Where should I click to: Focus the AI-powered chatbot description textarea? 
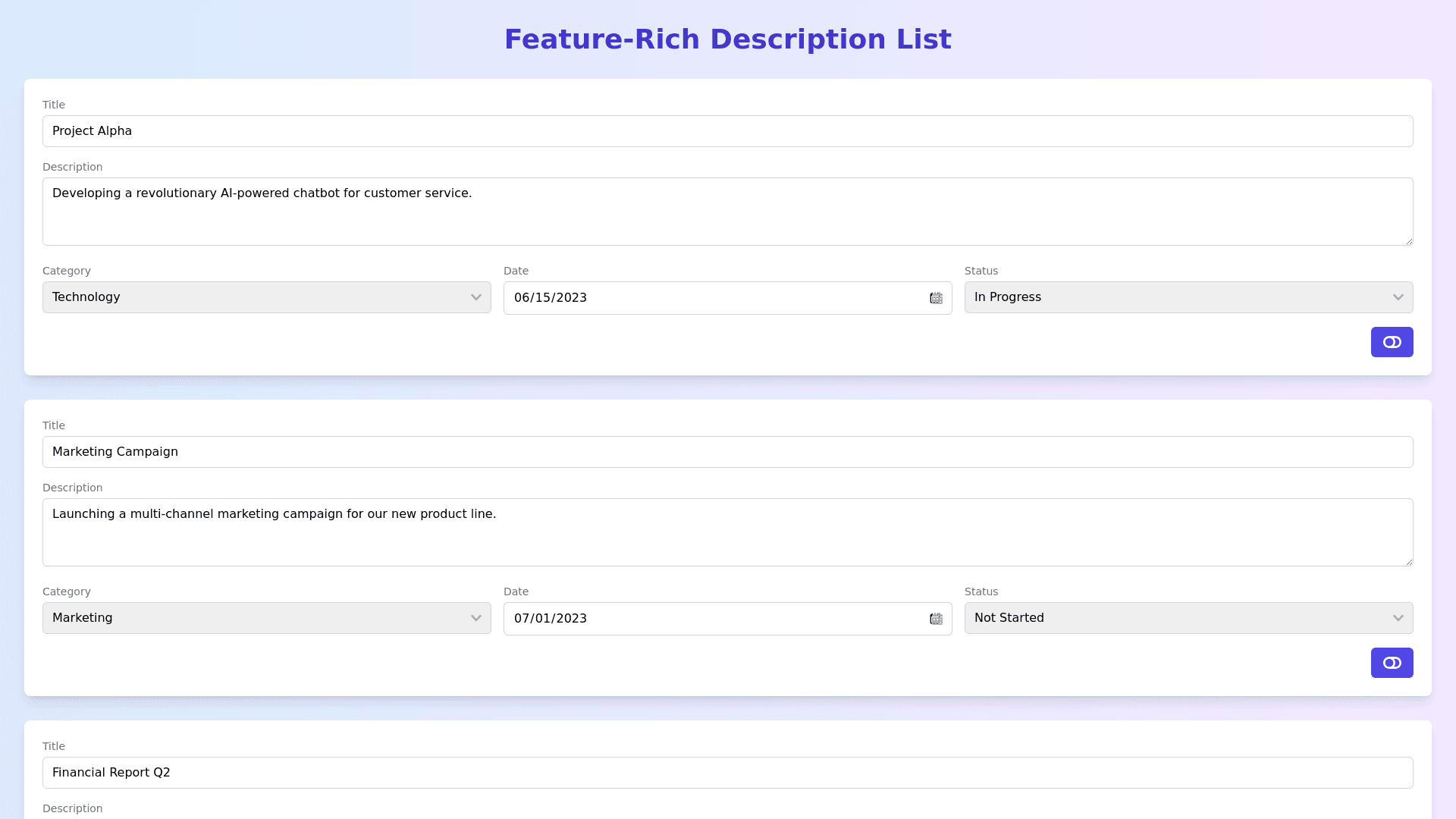coord(727,212)
